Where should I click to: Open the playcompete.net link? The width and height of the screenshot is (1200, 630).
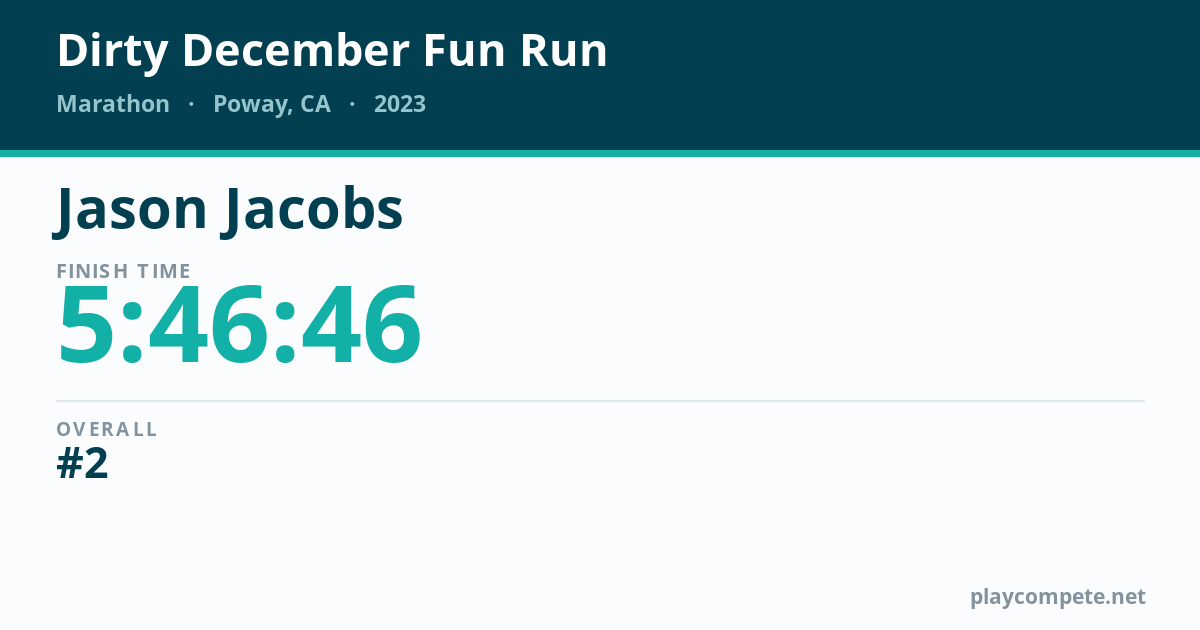click(1058, 597)
